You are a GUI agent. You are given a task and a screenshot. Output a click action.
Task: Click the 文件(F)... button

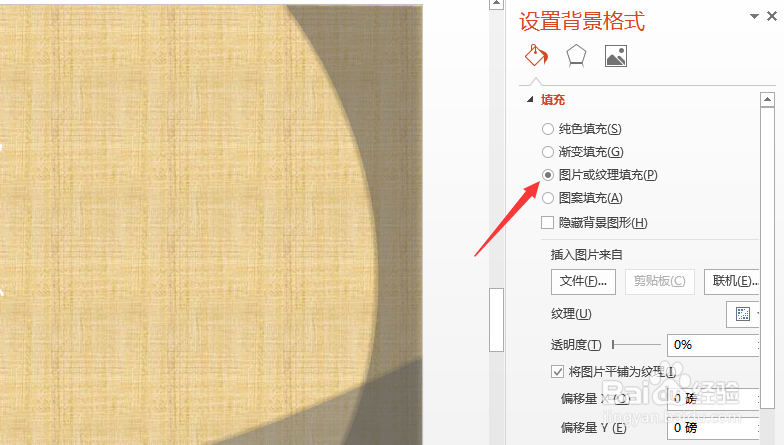(583, 282)
